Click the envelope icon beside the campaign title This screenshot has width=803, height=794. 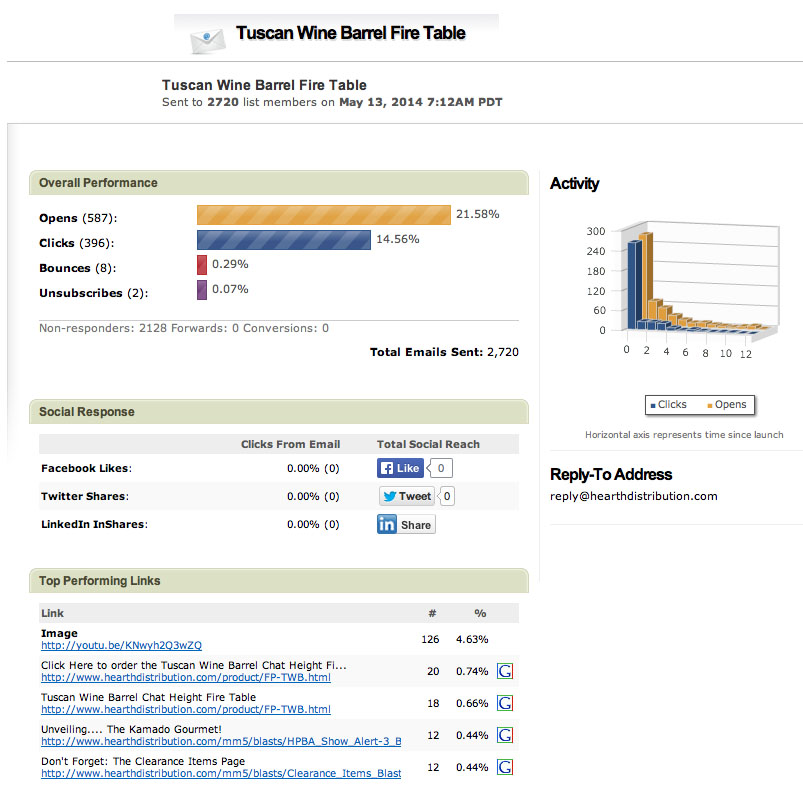coord(207,38)
